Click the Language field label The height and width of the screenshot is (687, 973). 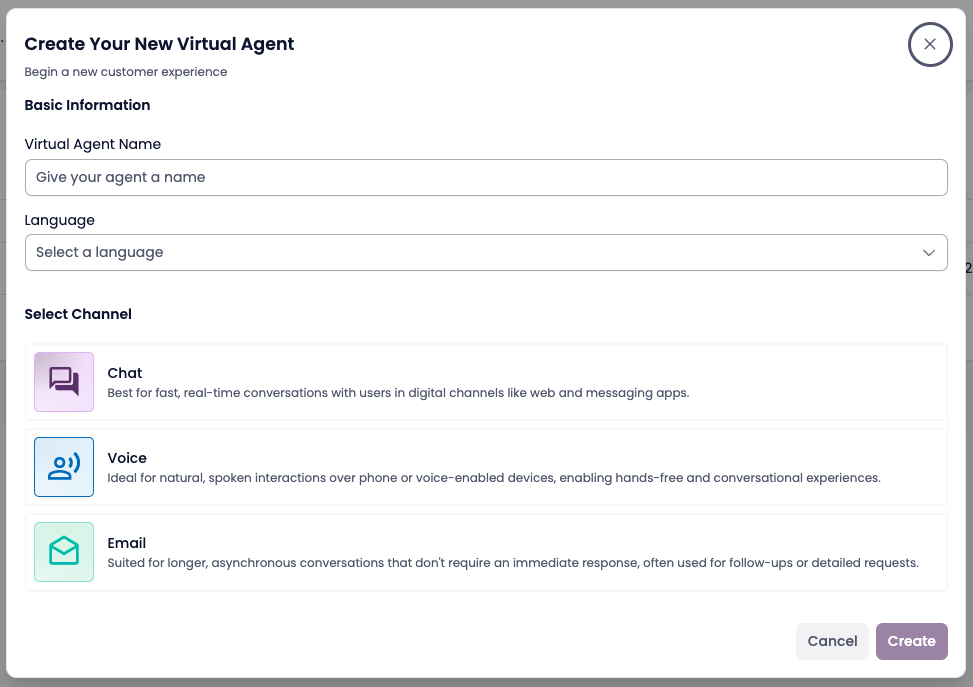point(60,220)
